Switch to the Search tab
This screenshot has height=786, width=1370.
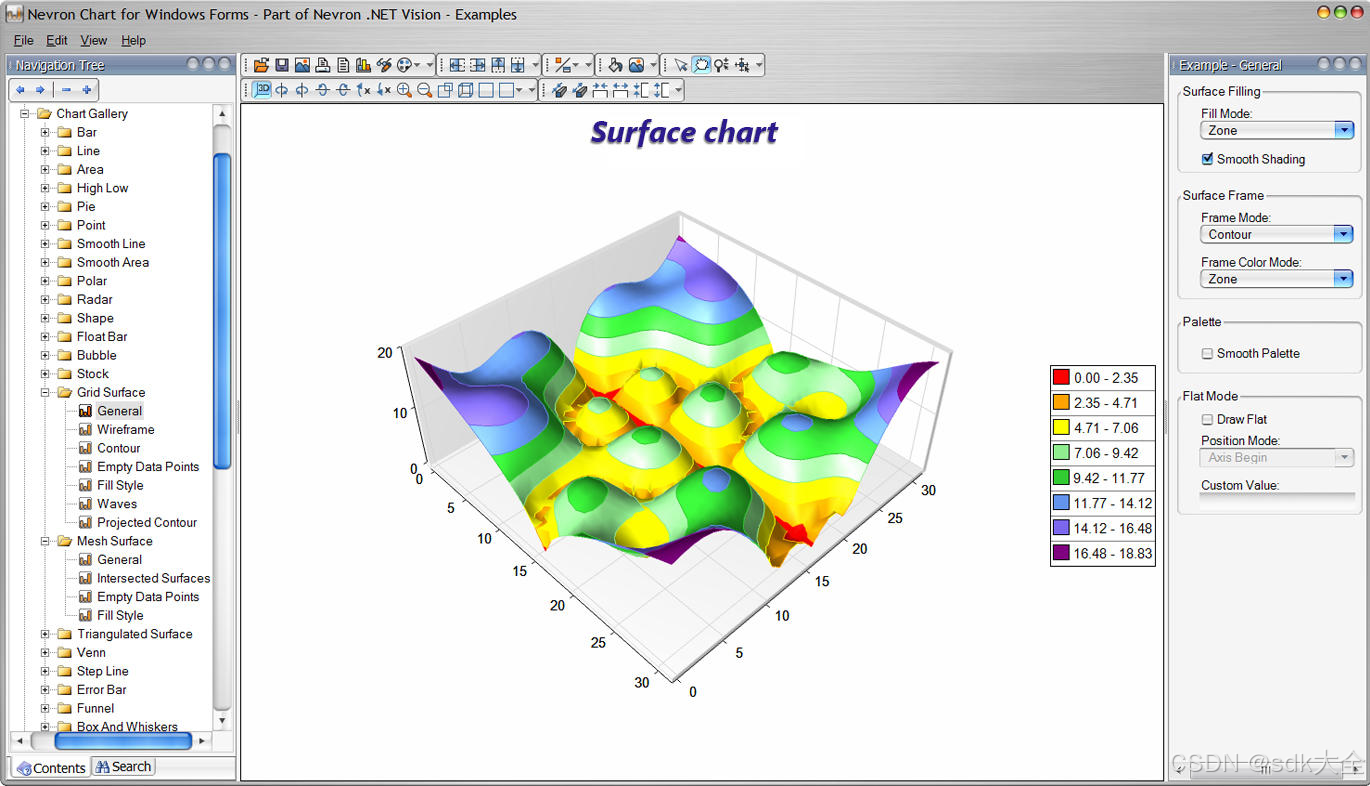pos(122,766)
